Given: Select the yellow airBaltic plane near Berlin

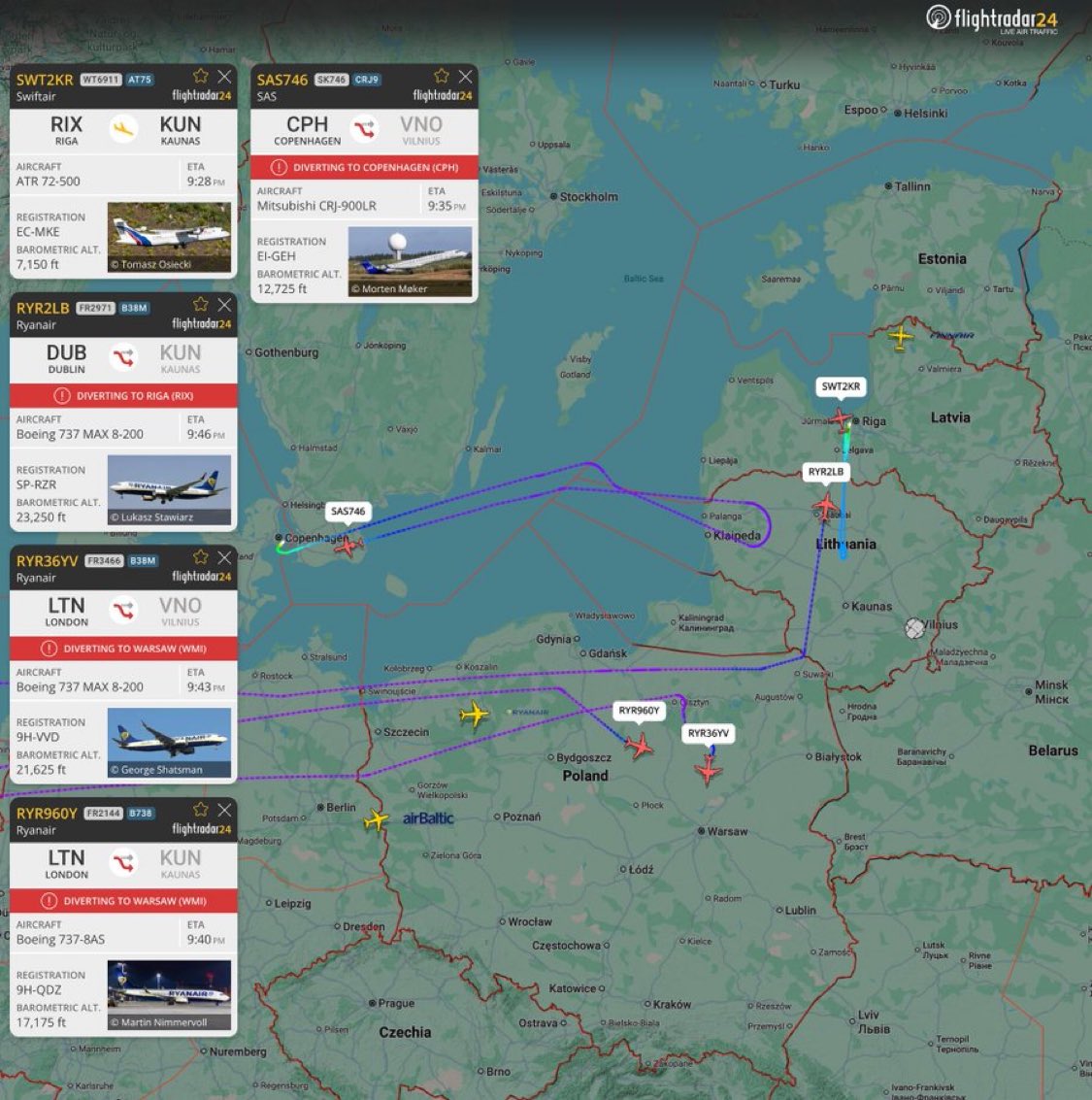Looking at the screenshot, I should click(376, 820).
